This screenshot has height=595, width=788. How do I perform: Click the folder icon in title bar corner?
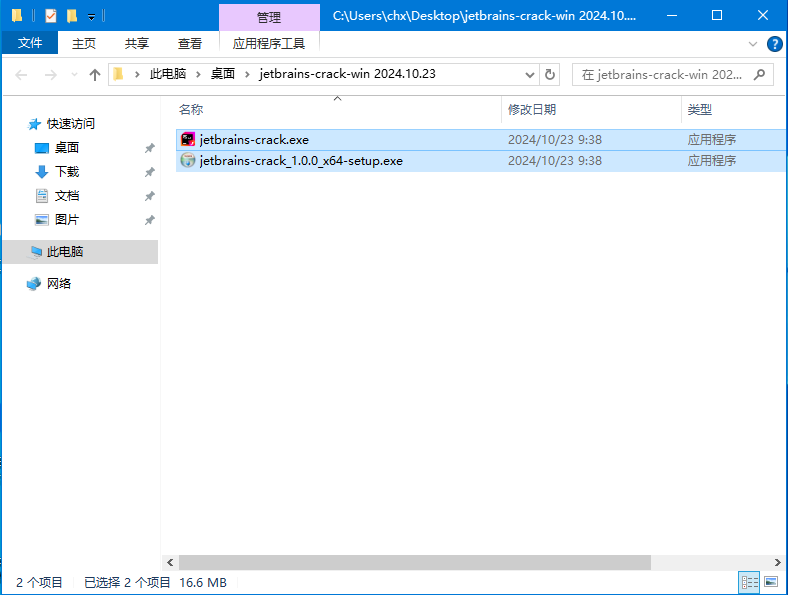pyautogui.click(x=17, y=16)
